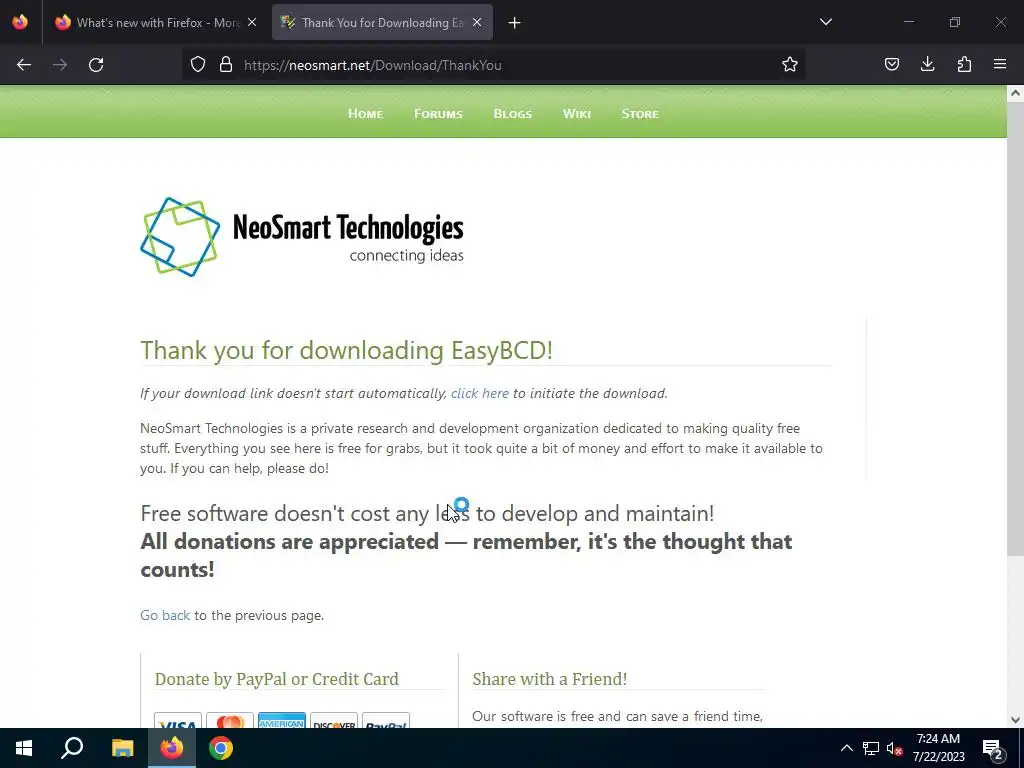View site security padlock info
The width and height of the screenshot is (1024, 768).
click(226, 65)
